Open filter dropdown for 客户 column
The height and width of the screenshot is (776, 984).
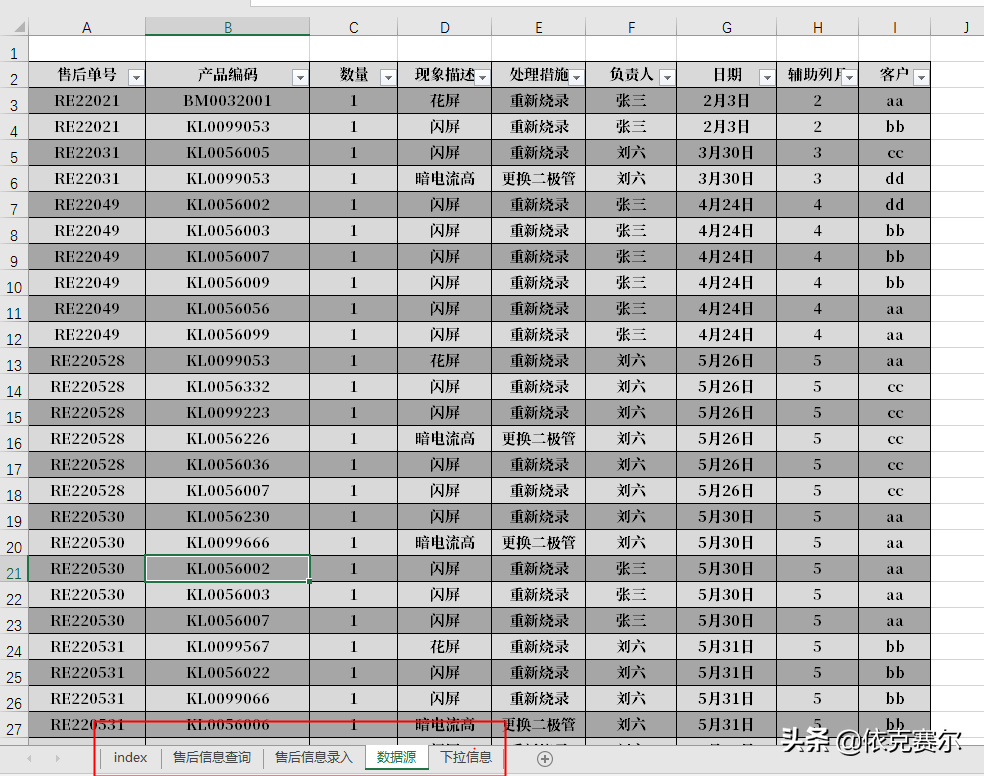[921, 77]
